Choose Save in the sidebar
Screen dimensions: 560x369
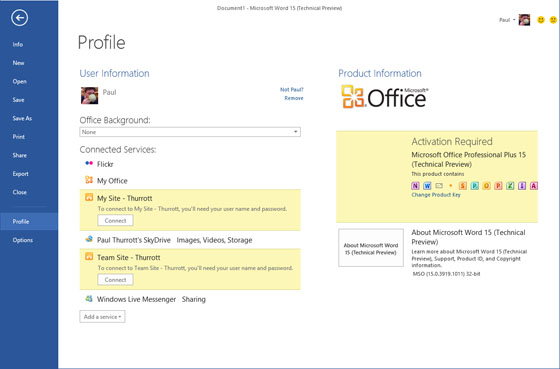pos(18,100)
